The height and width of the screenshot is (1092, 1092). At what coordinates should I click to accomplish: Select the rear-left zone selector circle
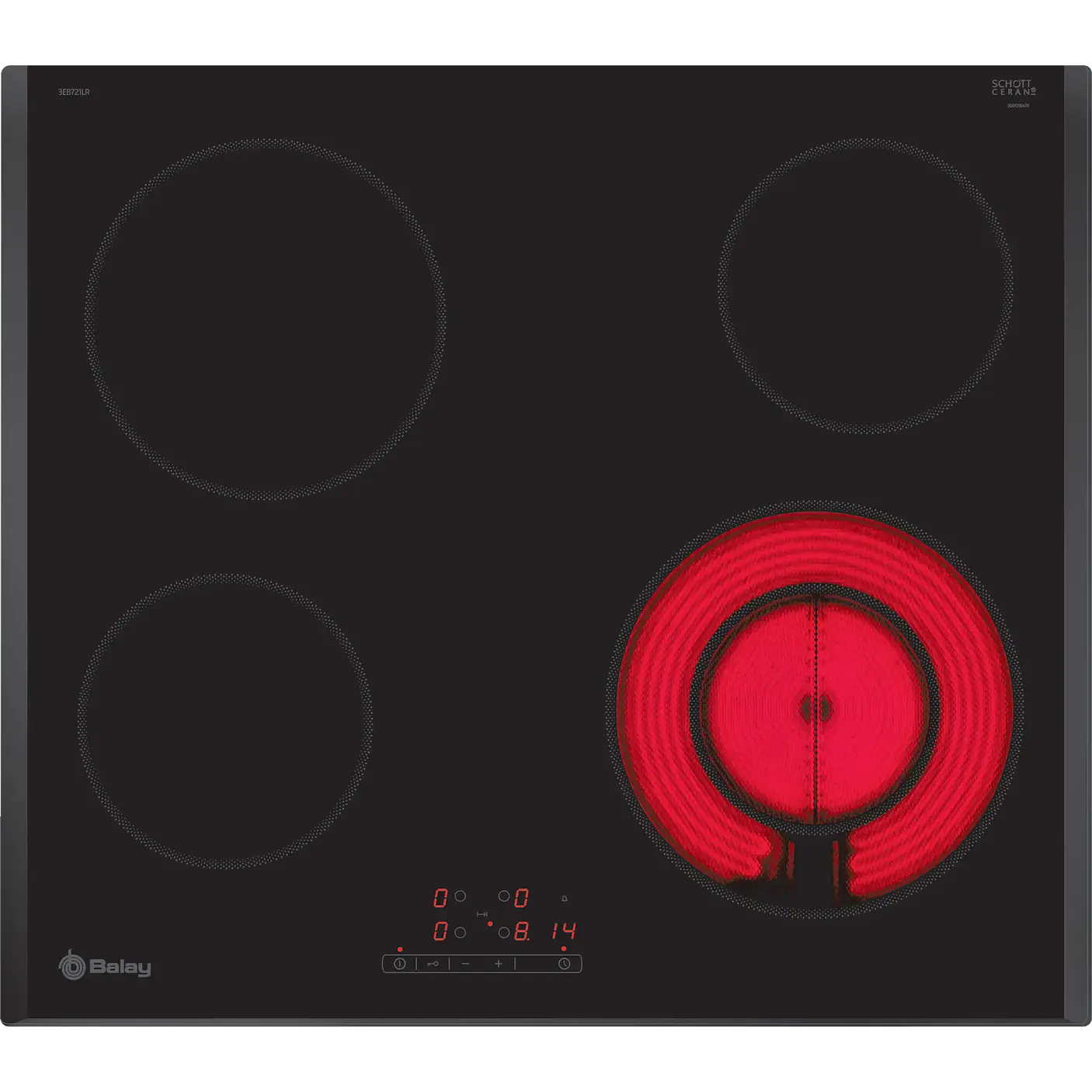(x=461, y=896)
